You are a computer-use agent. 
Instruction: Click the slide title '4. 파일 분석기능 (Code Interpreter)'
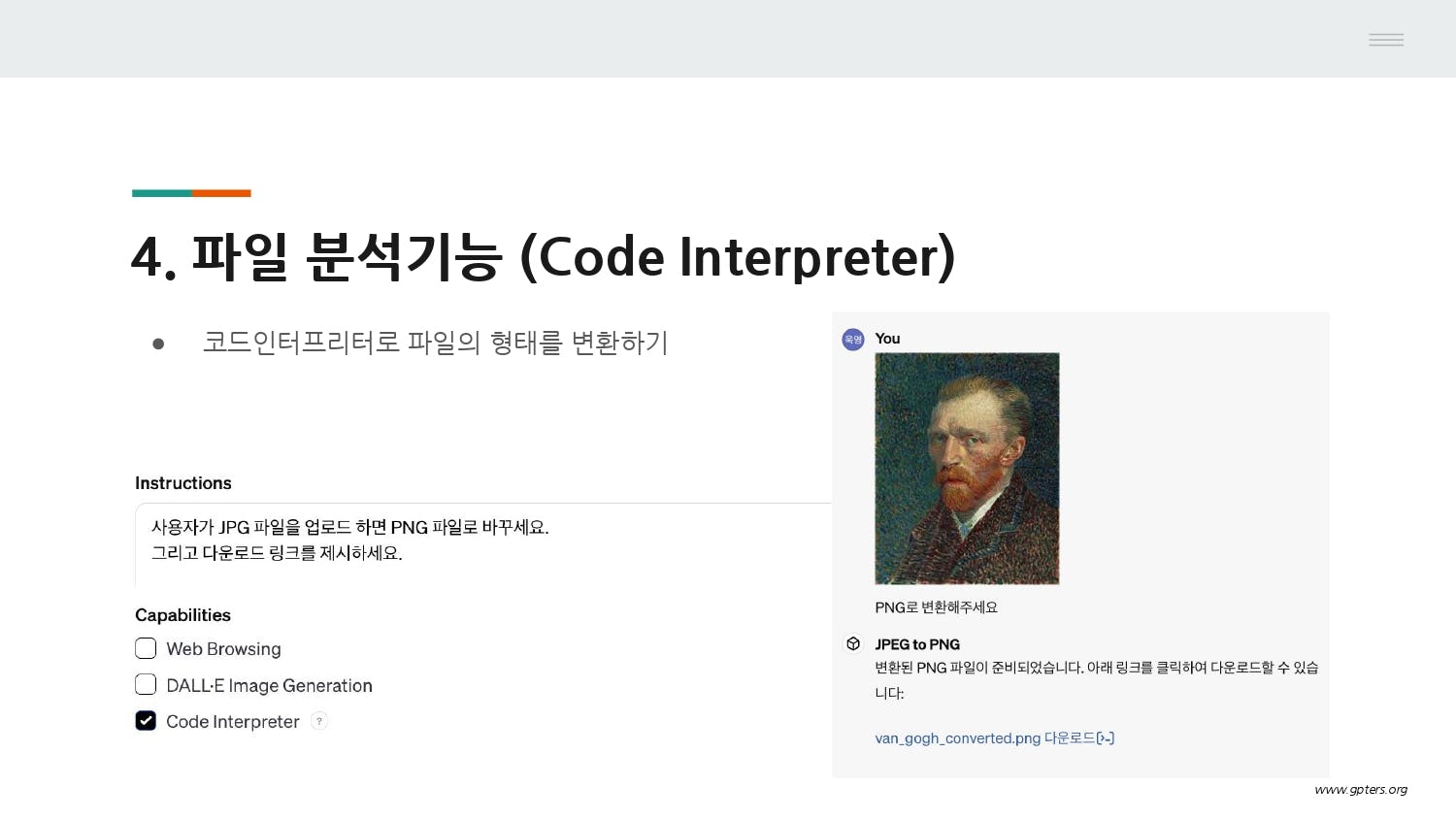point(544,257)
